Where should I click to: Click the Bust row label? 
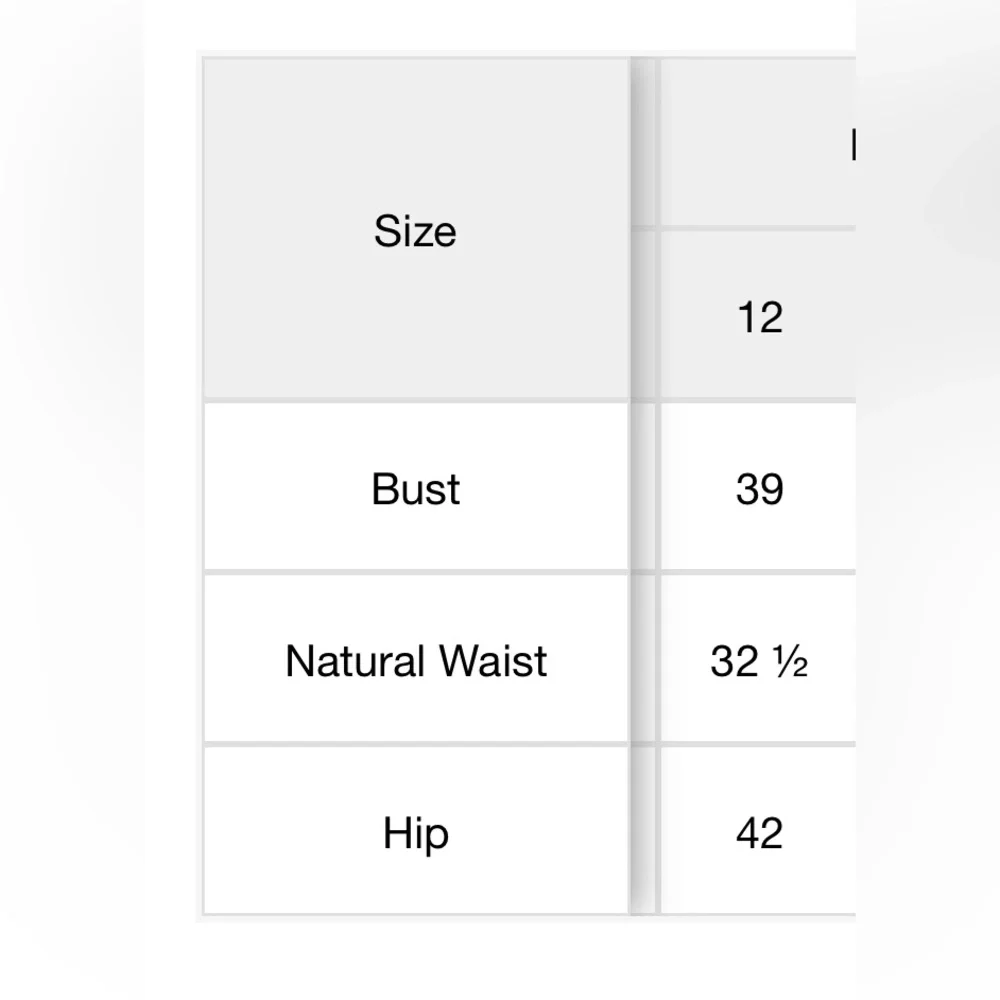416,489
